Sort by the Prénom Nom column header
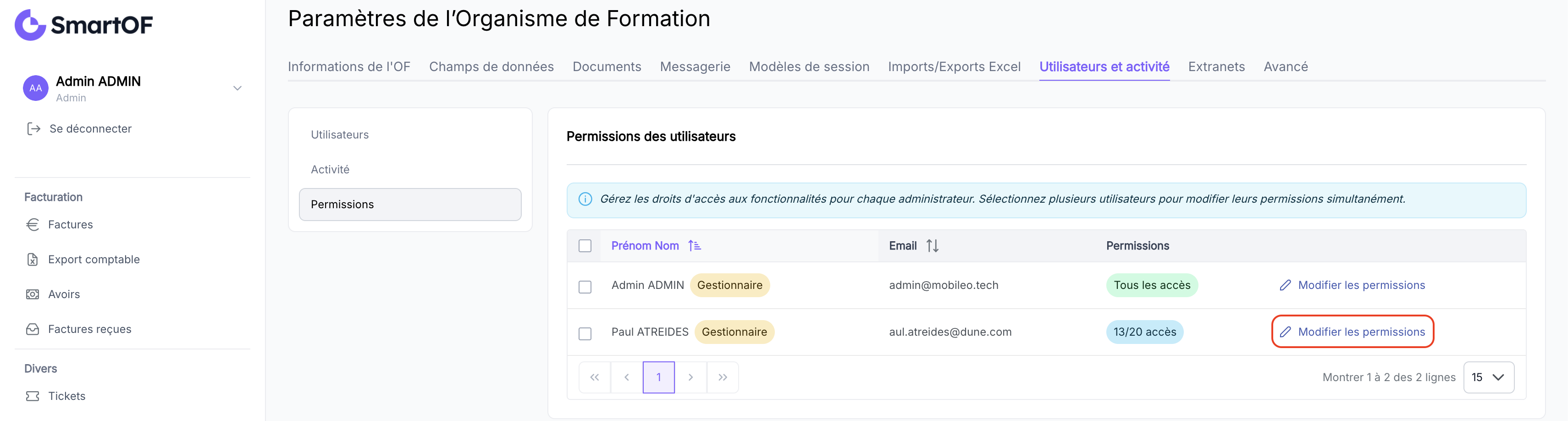 (x=645, y=245)
